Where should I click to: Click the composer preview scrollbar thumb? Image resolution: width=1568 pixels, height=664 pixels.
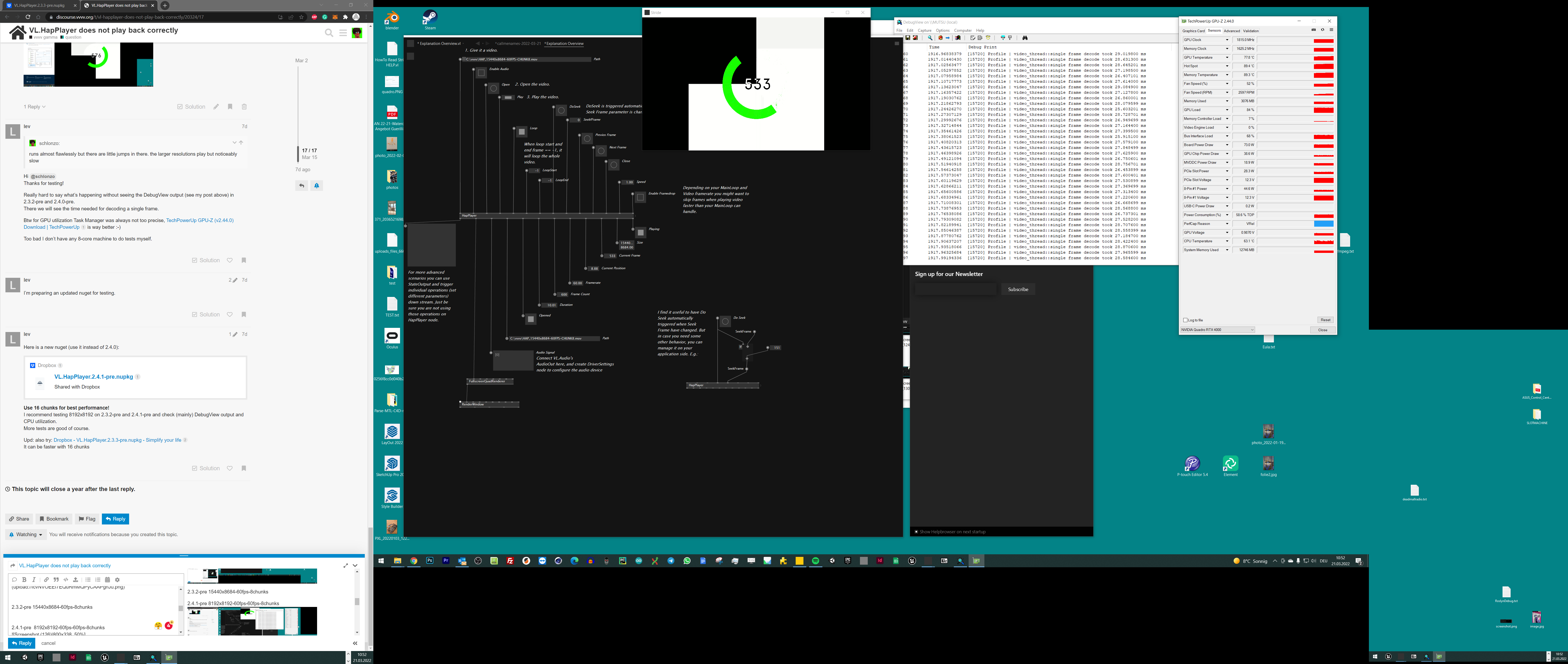357,601
